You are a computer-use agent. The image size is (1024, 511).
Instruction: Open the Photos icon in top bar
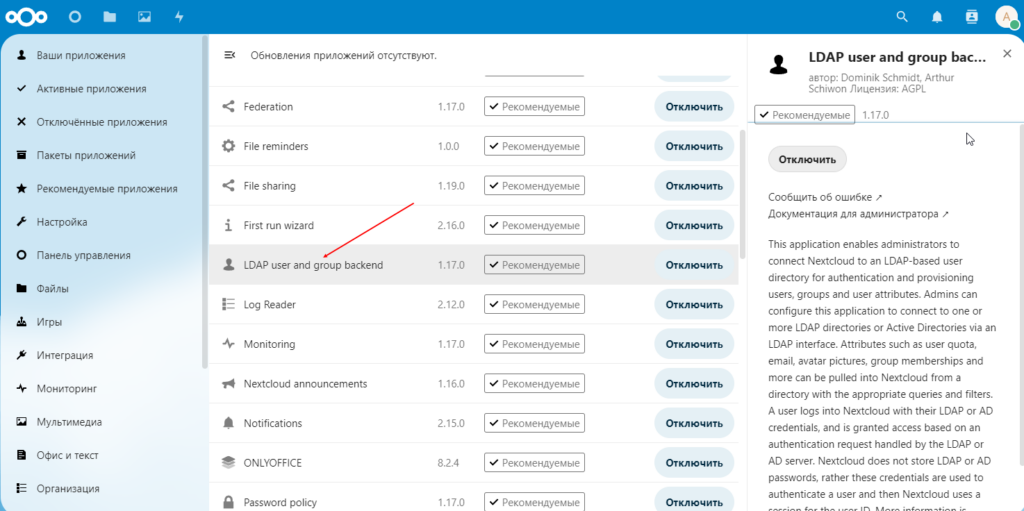tap(144, 17)
